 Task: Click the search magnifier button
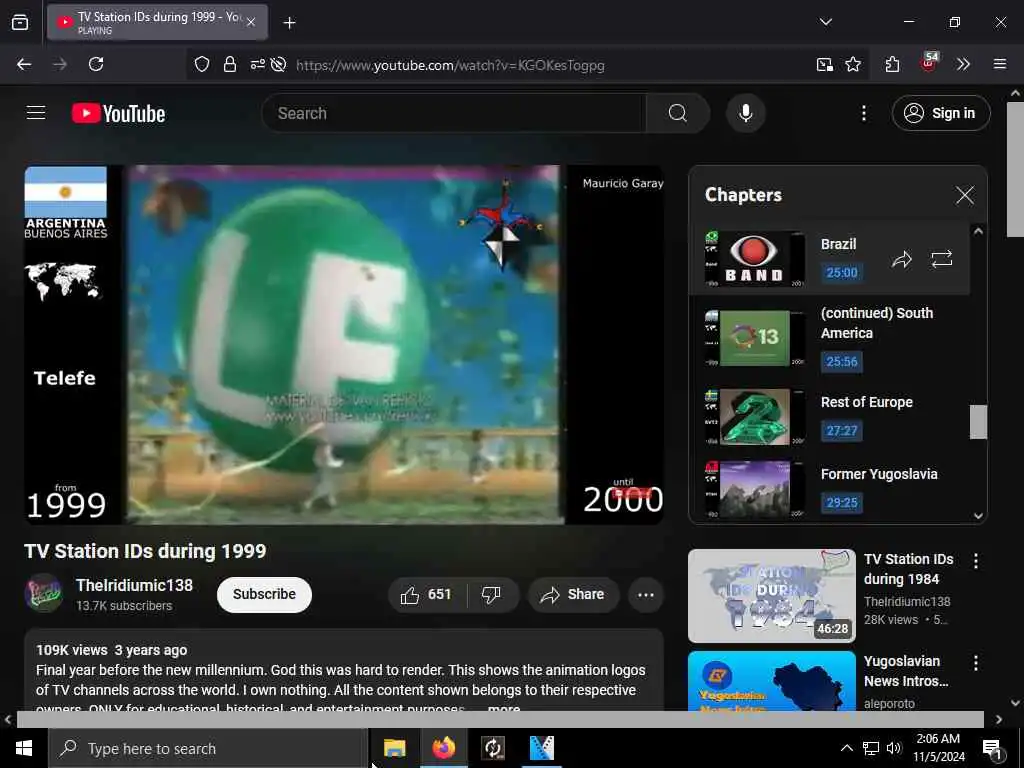tap(678, 113)
